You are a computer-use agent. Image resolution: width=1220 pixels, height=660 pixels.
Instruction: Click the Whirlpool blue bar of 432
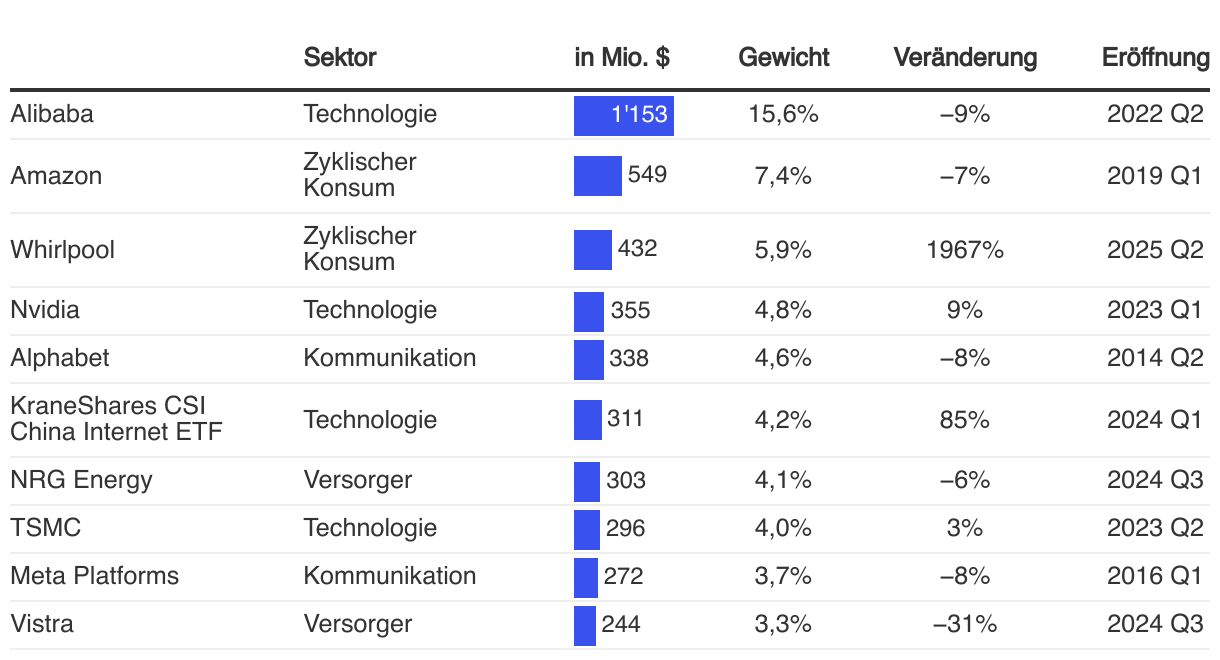593,250
